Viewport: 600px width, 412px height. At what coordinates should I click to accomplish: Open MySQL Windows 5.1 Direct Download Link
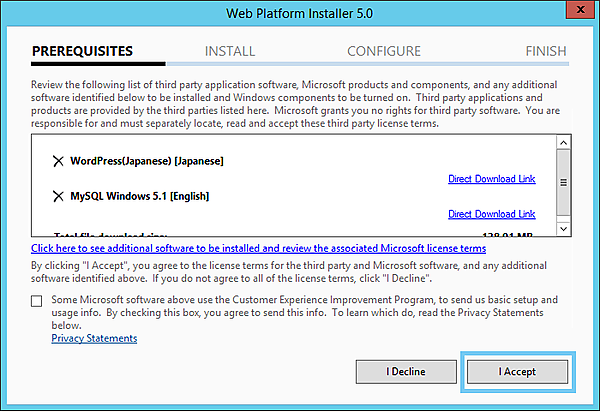(x=491, y=214)
